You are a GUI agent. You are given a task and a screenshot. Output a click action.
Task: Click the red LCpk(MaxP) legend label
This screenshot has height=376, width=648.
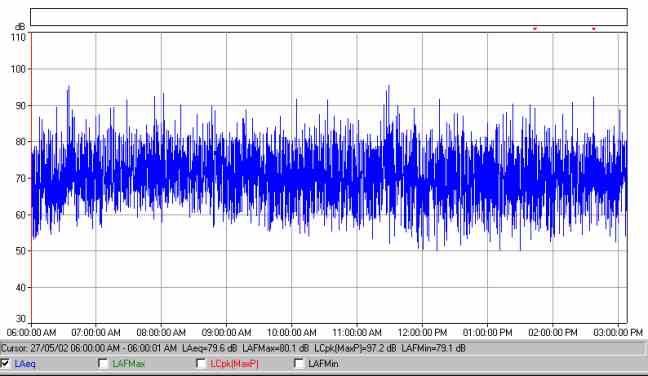(234, 364)
